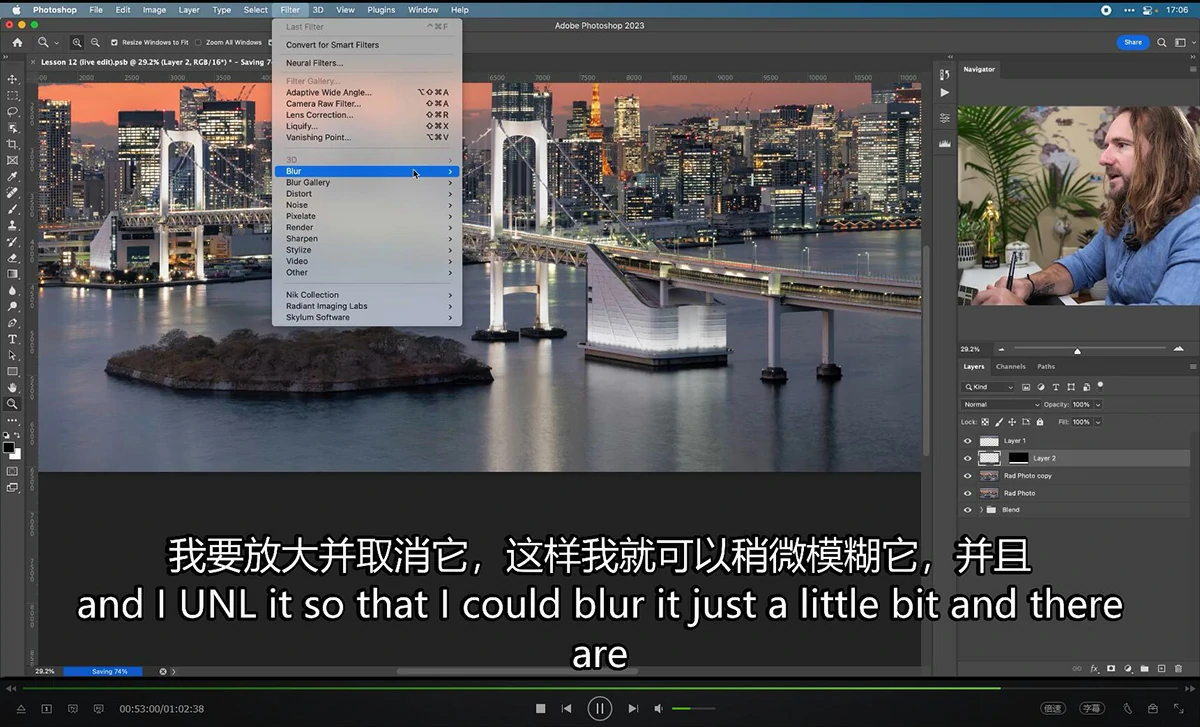Pause the video player
The width and height of the screenshot is (1200, 727).
[599, 709]
